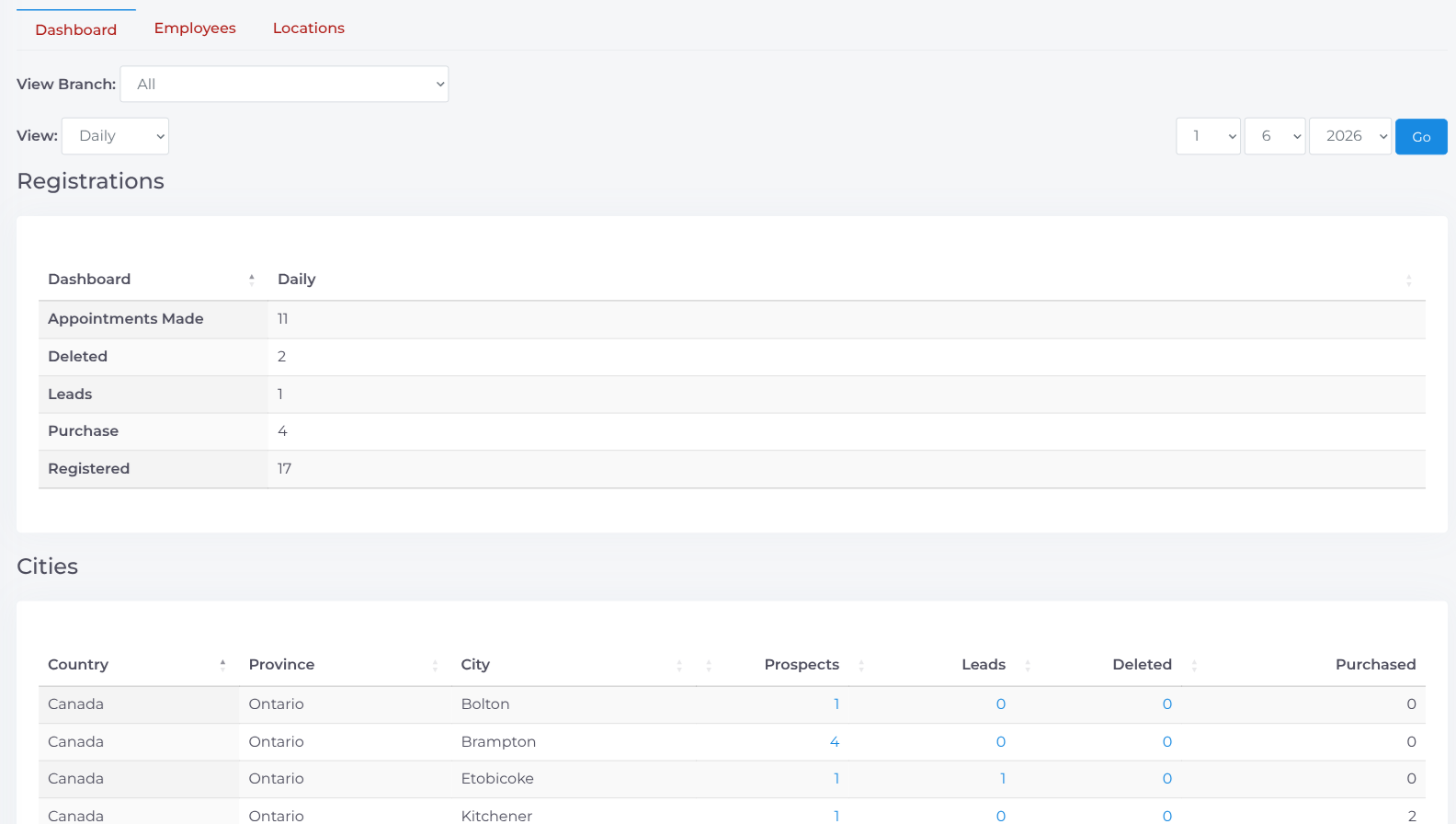Click the Registered value 17

[285, 469]
